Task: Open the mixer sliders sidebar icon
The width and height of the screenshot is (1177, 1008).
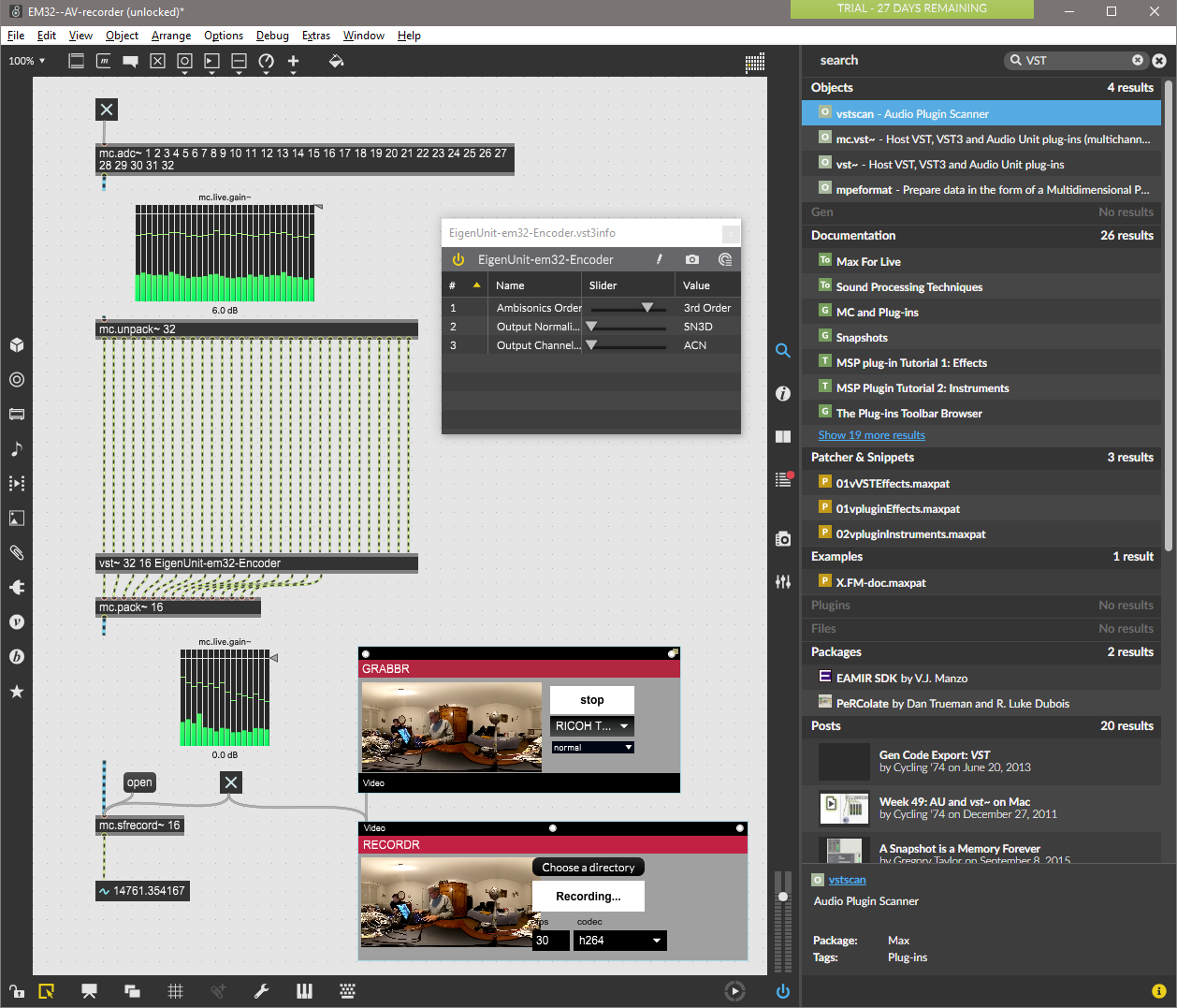Action: 783,581
